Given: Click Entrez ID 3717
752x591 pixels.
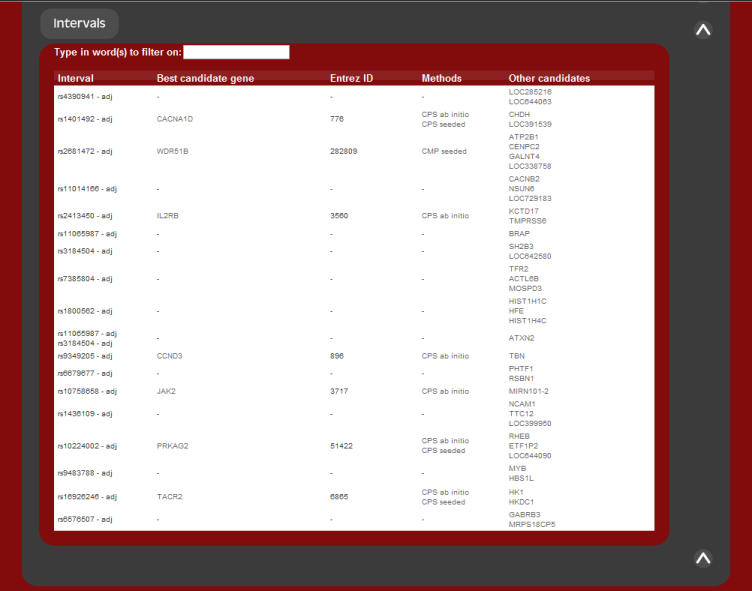Looking at the screenshot, I should pos(339,391).
